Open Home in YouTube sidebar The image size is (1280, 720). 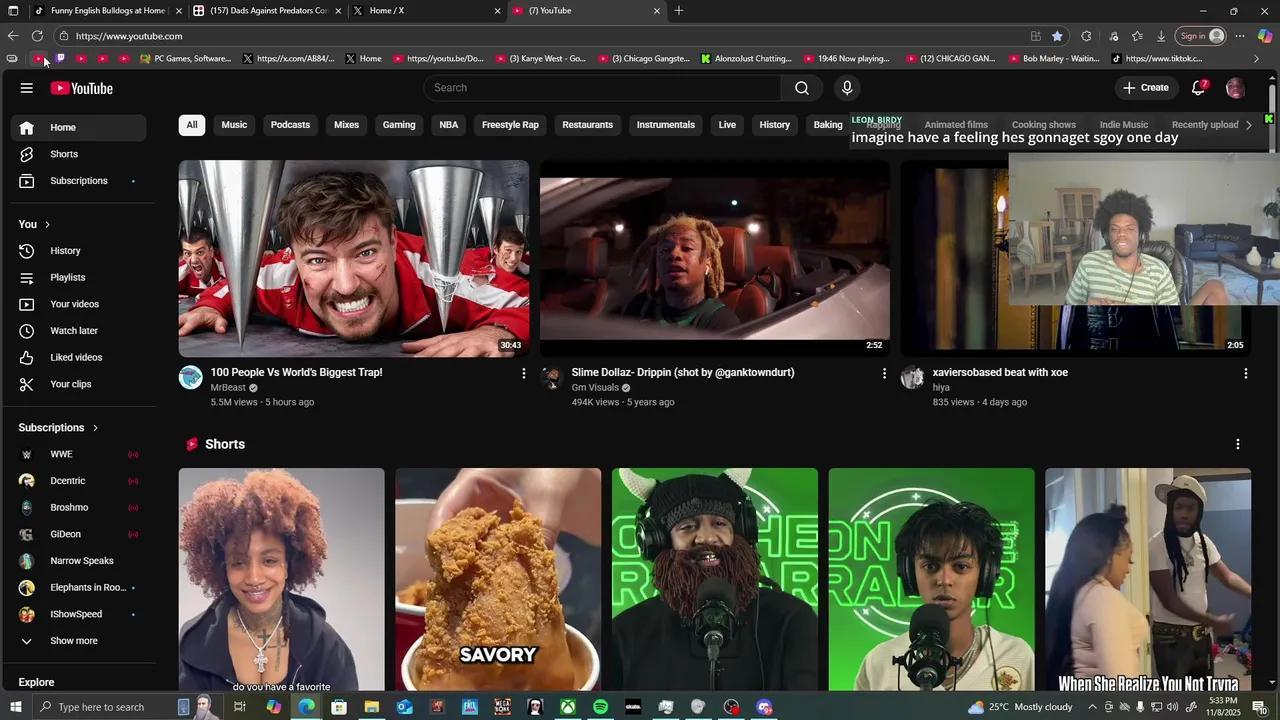click(78, 128)
